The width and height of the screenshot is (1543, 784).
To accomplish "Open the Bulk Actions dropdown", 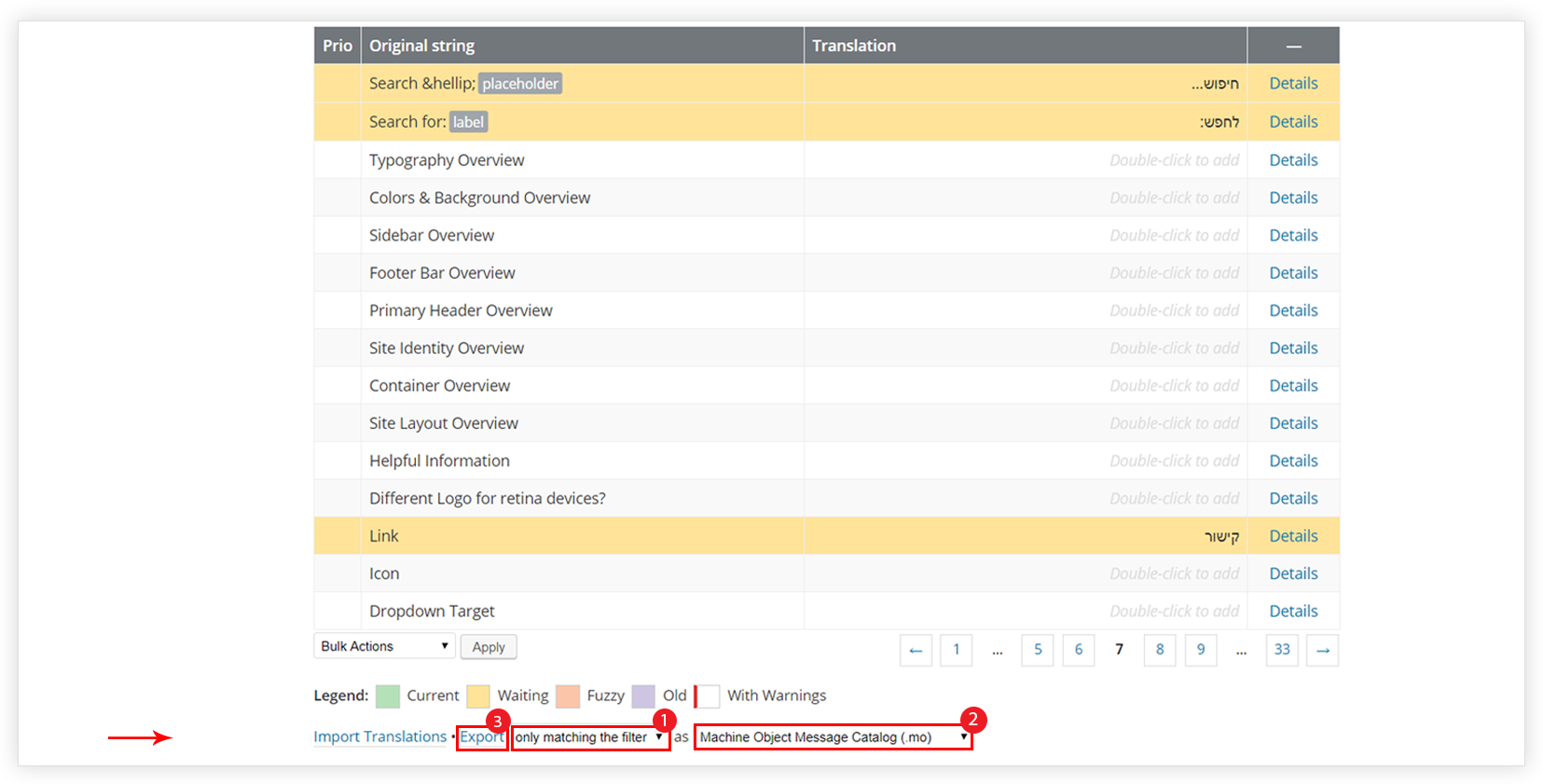I will (384, 646).
